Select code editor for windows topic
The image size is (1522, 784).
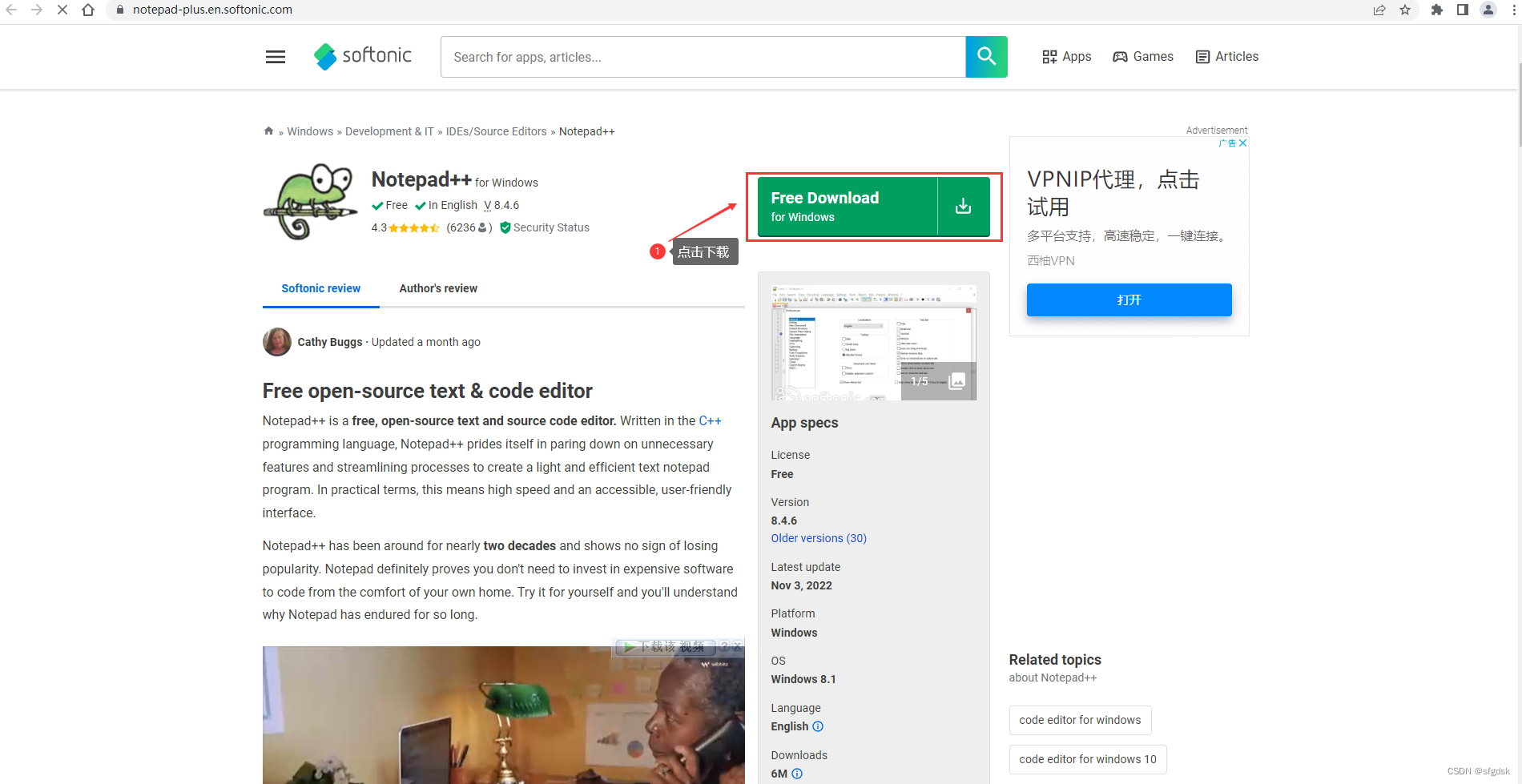[x=1080, y=720]
